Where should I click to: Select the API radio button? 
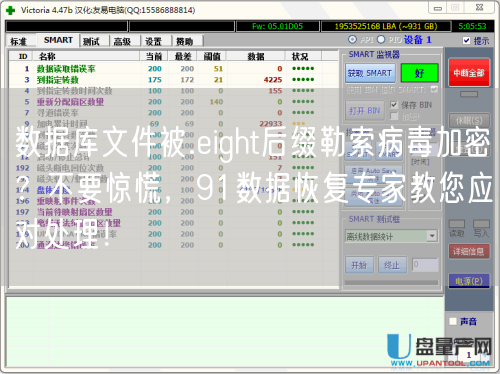click(x=352, y=40)
